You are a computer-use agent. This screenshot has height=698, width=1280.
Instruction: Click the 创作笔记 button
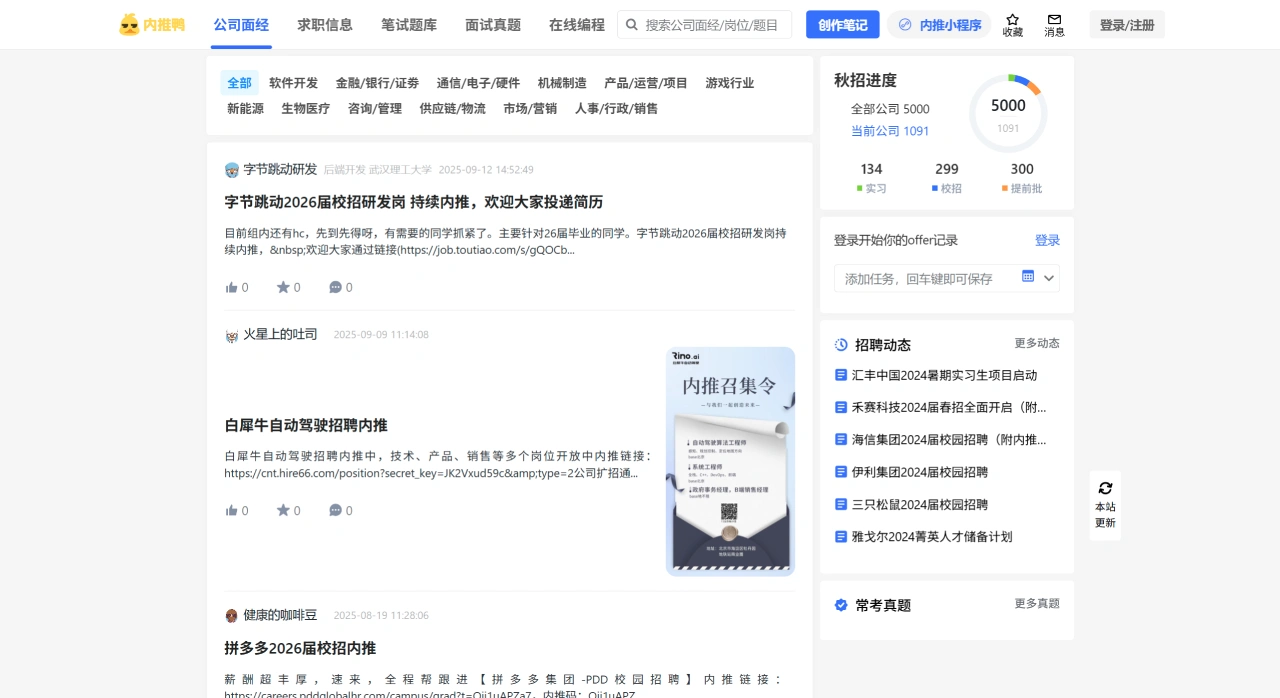(842, 24)
